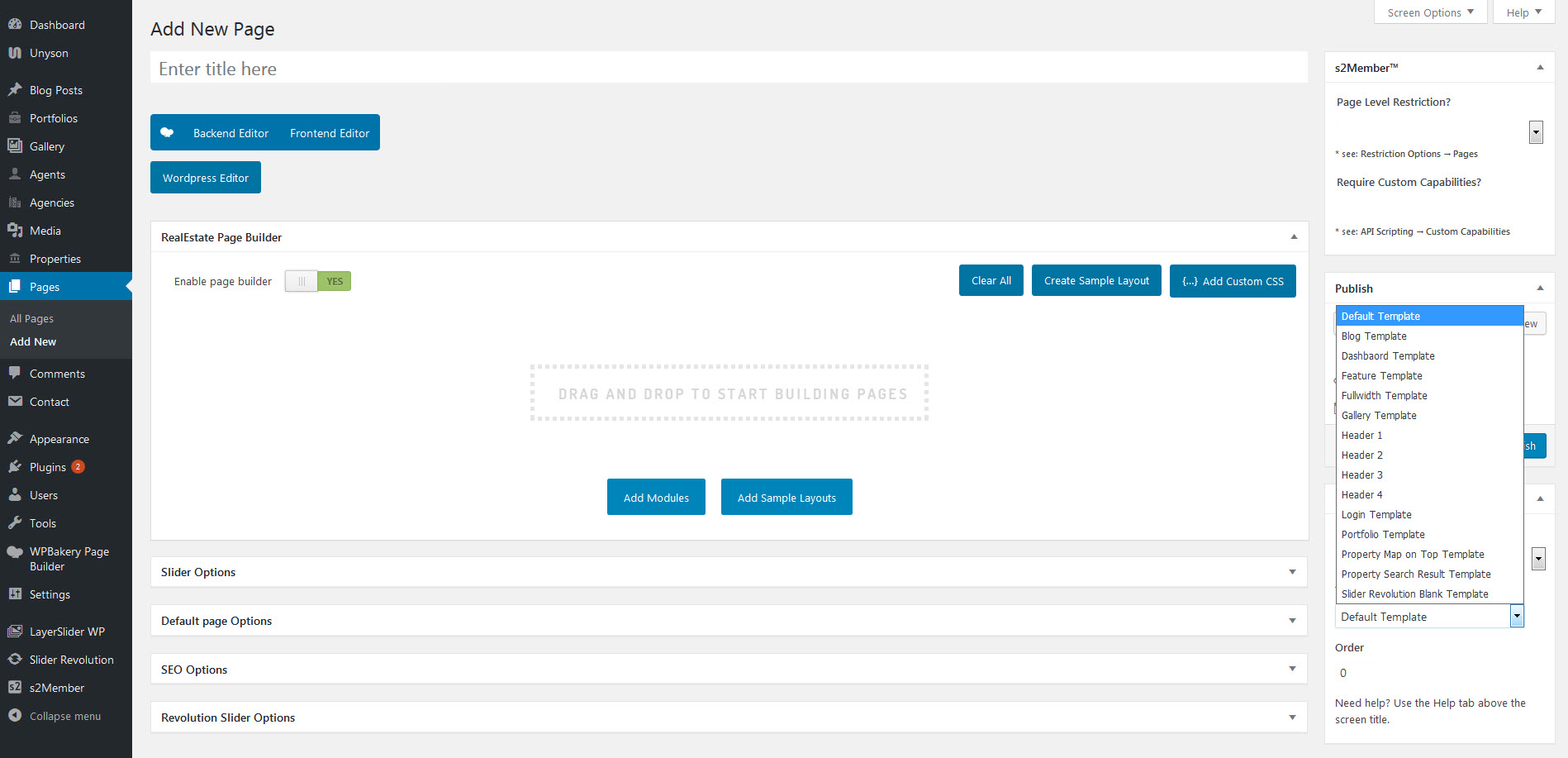
Task: Open the Screen Options dropdown
Action: 1429,12
